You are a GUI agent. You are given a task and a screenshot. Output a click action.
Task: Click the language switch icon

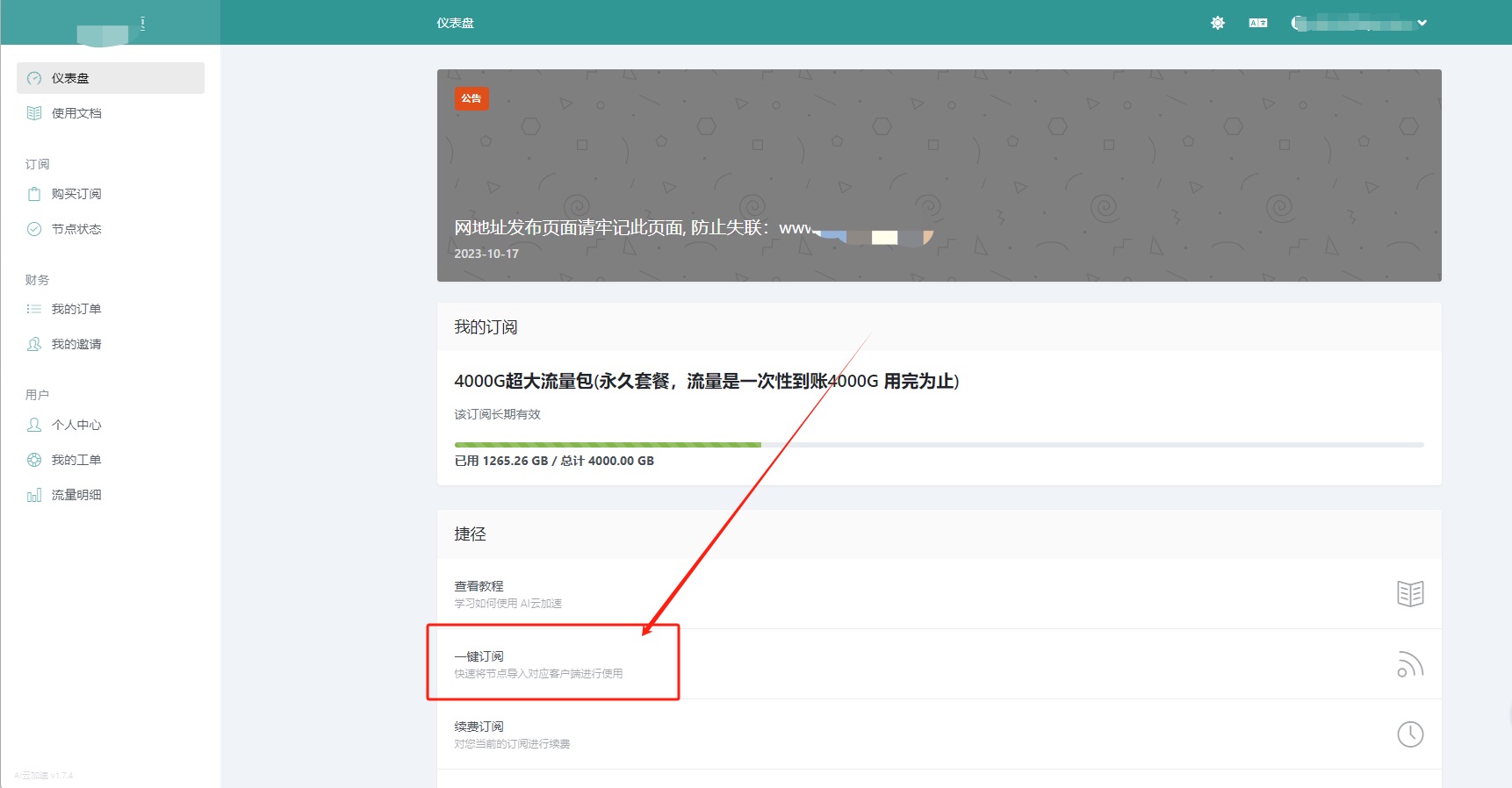(1258, 23)
